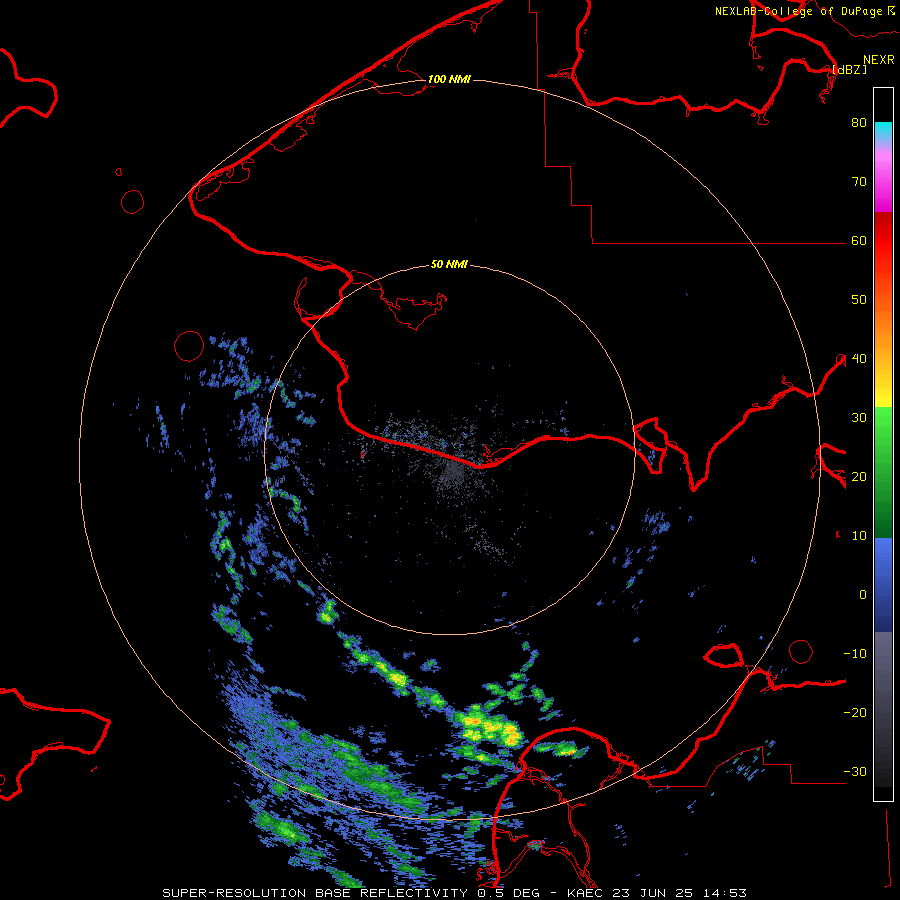The image size is (900, 900).
Task: Click the -30 value on dBZ scale
Action: pyautogui.click(x=855, y=772)
